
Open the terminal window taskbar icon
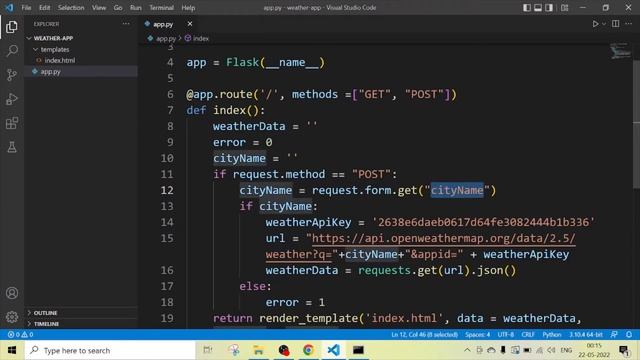(358, 350)
